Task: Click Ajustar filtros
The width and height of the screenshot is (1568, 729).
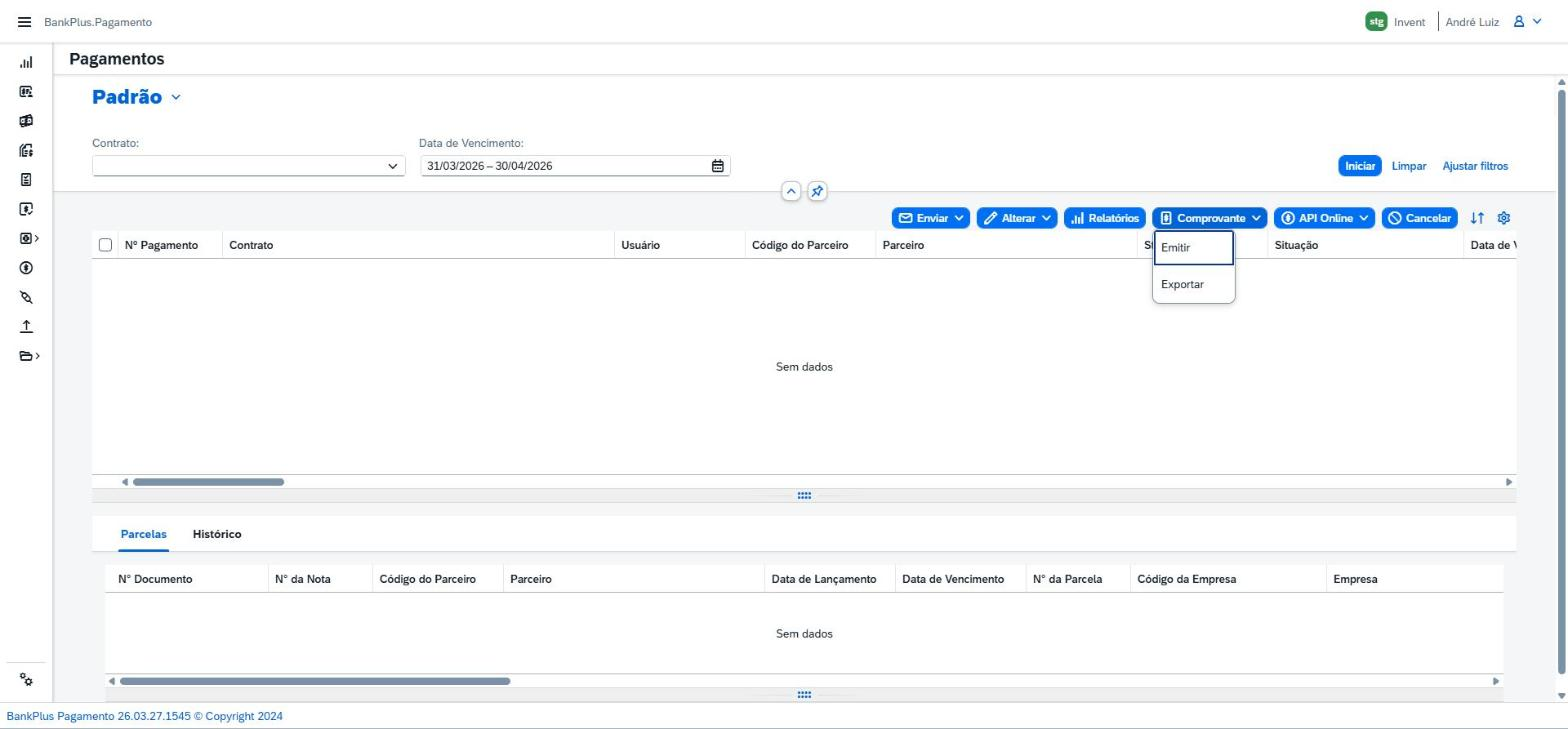Action: click(1475, 166)
